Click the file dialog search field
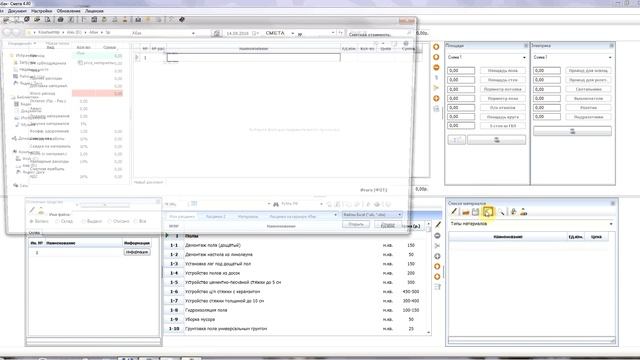640x360 pixels. click(x=379, y=33)
